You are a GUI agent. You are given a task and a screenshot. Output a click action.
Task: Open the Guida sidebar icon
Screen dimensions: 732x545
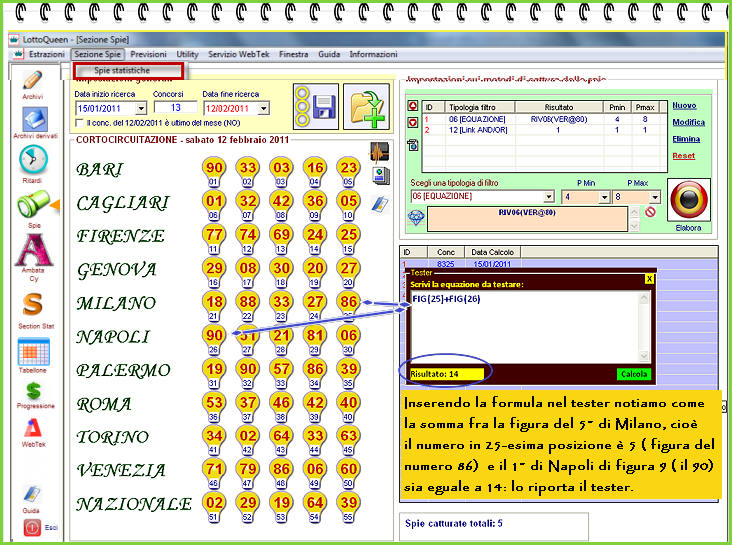tap(32, 494)
